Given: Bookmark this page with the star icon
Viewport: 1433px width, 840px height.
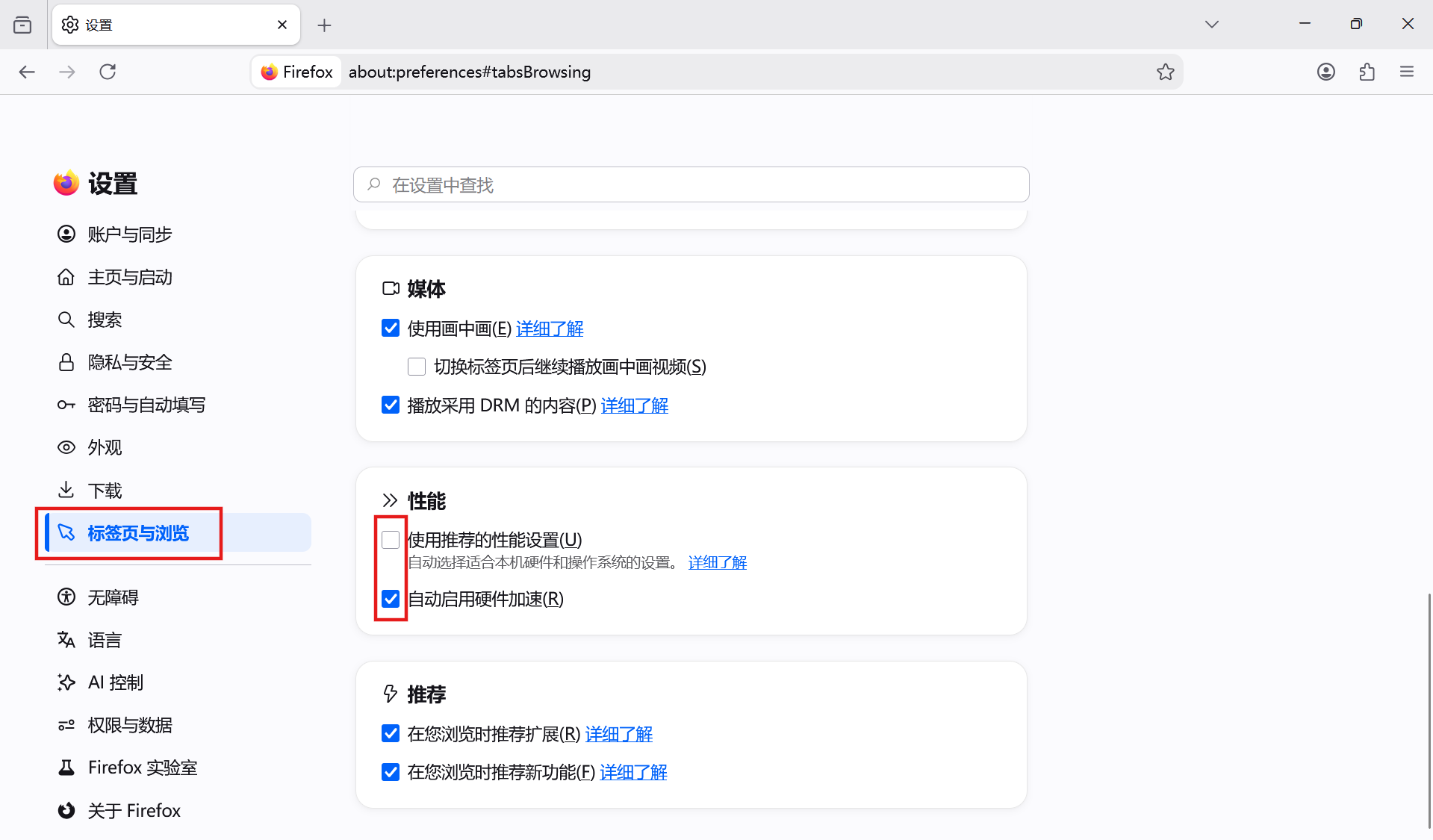Looking at the screenshot, I should click(1165, 72).
